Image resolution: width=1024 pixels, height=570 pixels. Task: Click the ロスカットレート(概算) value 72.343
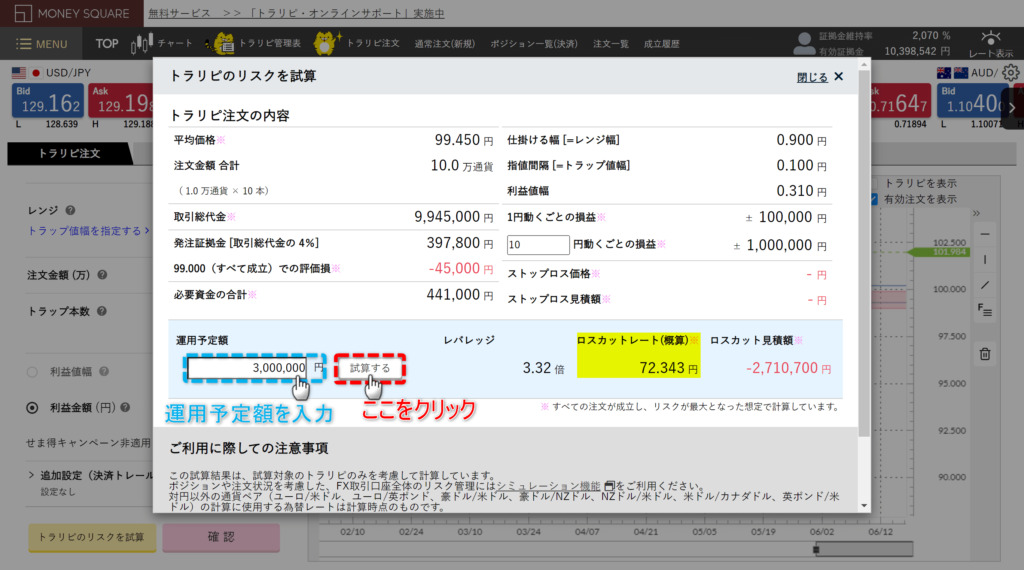(x=662, y=368)
